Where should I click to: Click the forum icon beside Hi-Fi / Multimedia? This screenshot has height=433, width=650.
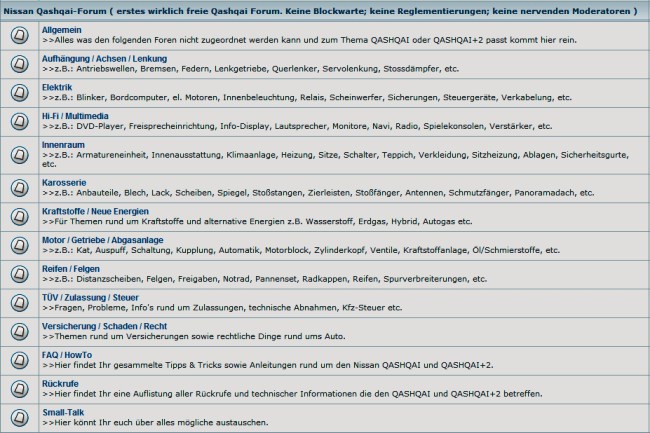(x=19, y=122)
